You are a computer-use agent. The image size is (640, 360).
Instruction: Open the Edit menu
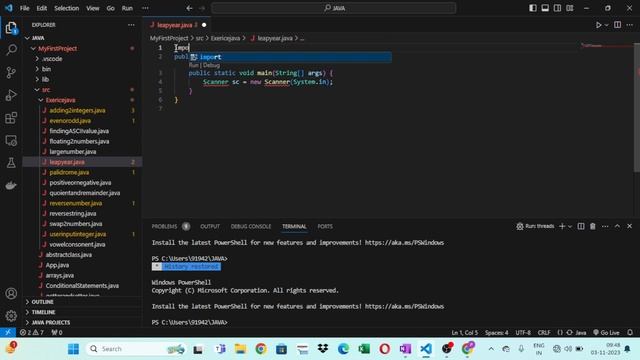(42, 8)
